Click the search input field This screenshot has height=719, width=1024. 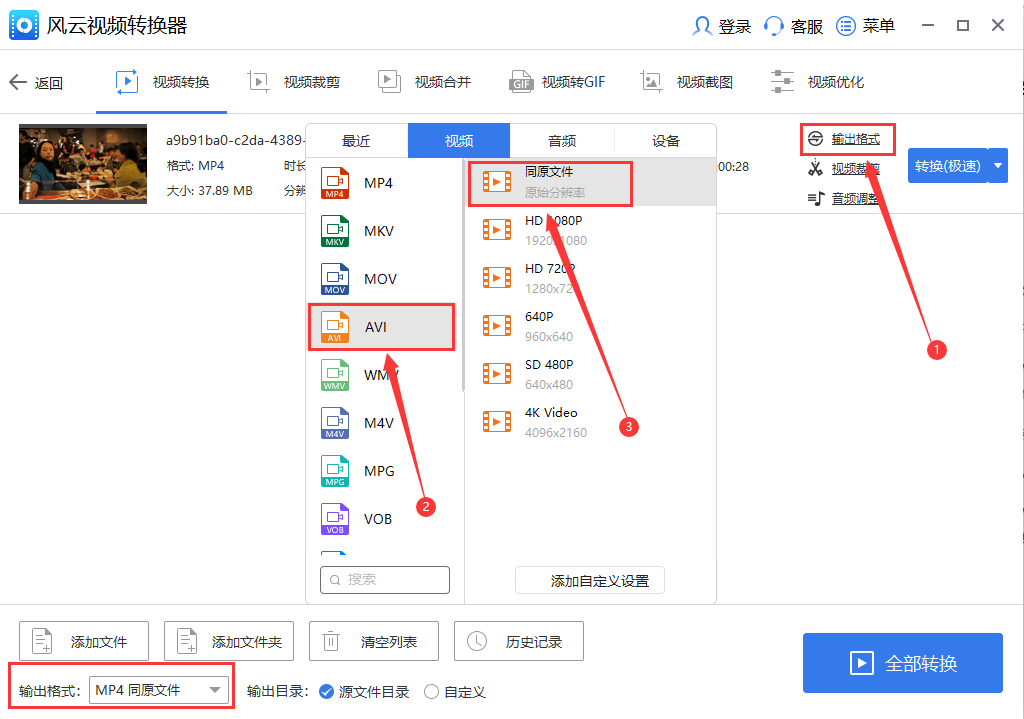coord(384,580)
